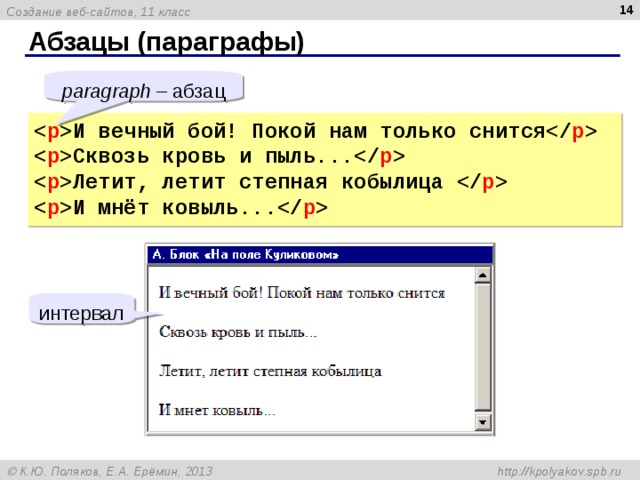Click rendered paragraph 'И мнет ковыль...'
The image size is (640, 480).
(217, 409)
